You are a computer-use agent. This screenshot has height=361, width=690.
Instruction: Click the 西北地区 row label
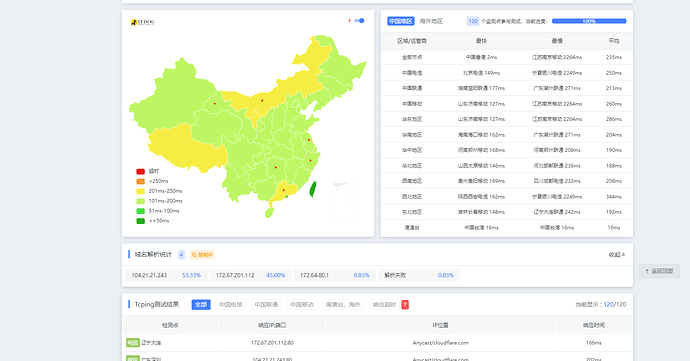[412, 196]
